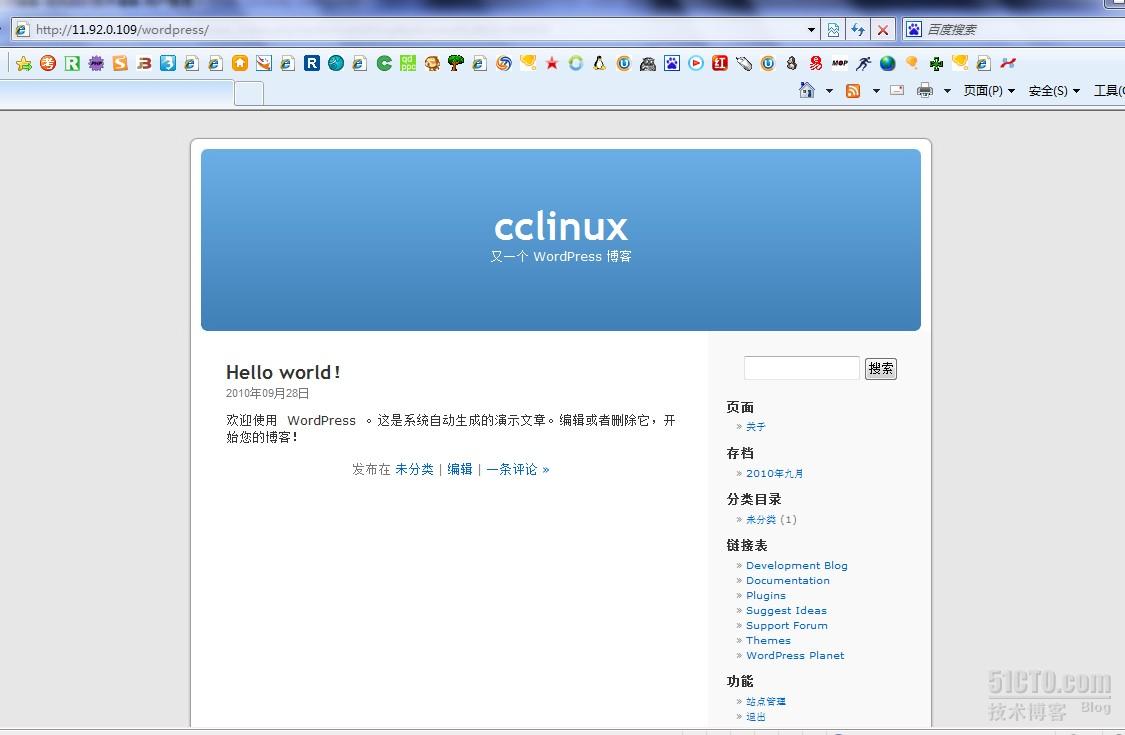Click the blog sidebar search input

point(801,368)
